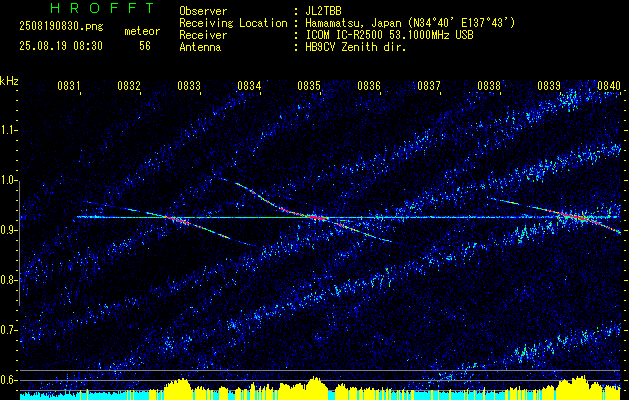Select the filename 2508190830.png

[x=61, y=27]
